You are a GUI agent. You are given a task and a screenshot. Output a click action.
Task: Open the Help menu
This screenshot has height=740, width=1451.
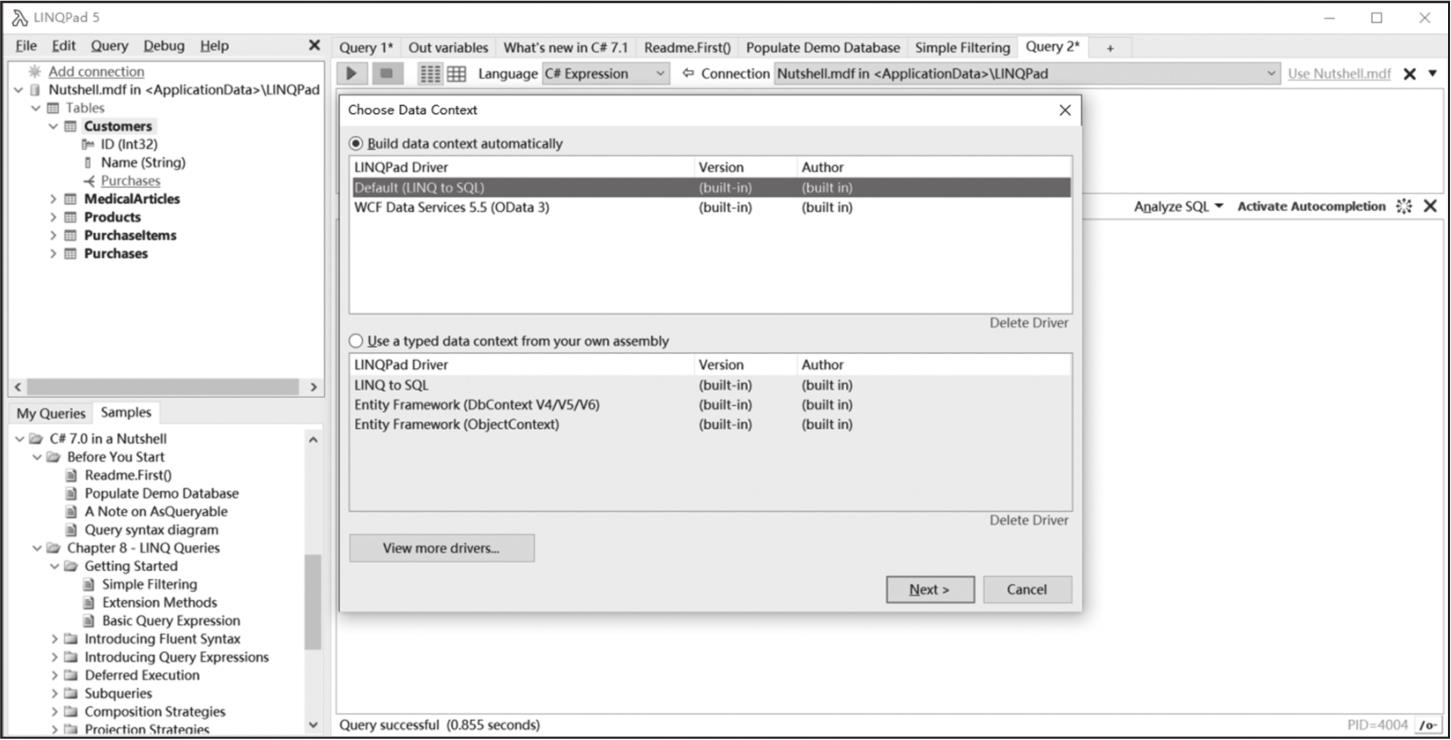[214, 46]
